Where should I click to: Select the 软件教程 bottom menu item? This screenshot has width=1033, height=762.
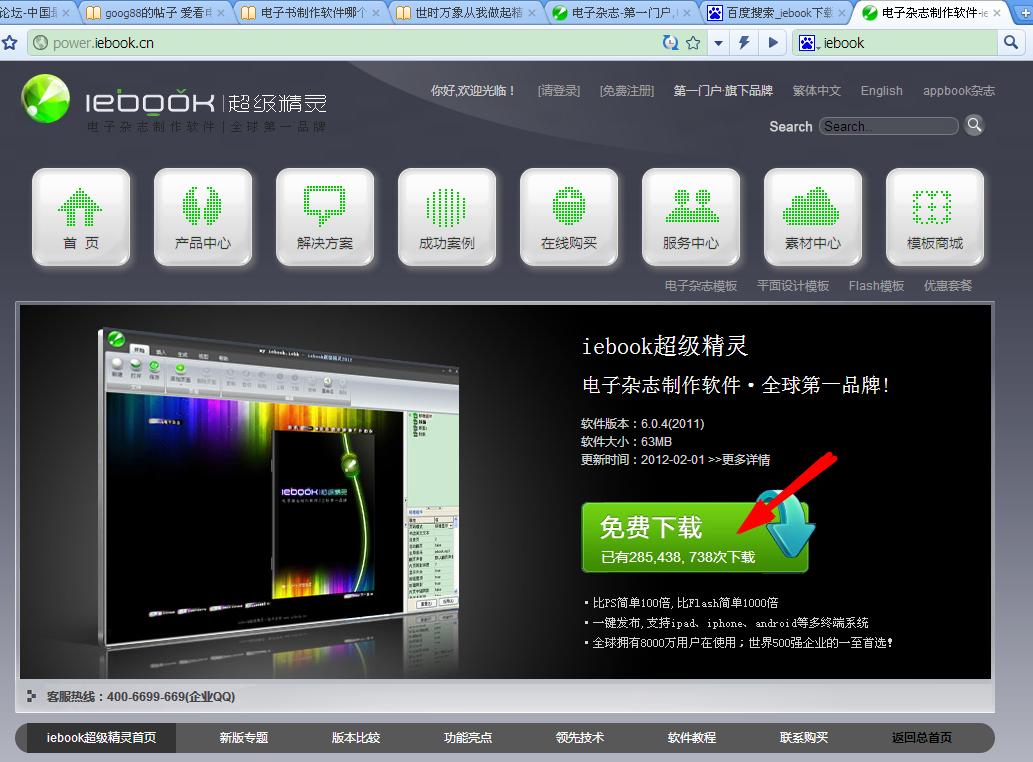point(692,738)
